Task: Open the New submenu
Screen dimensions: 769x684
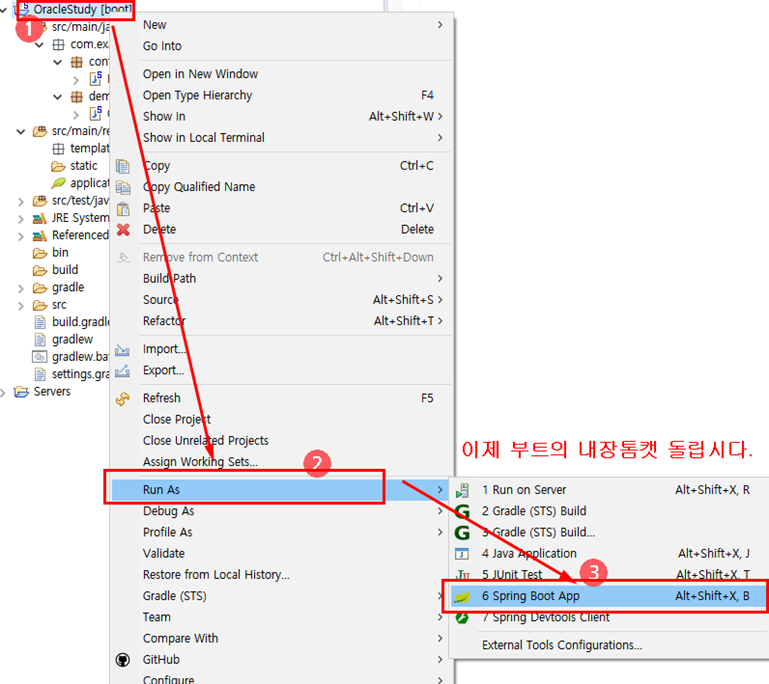Action: click(x=281, y=25)
